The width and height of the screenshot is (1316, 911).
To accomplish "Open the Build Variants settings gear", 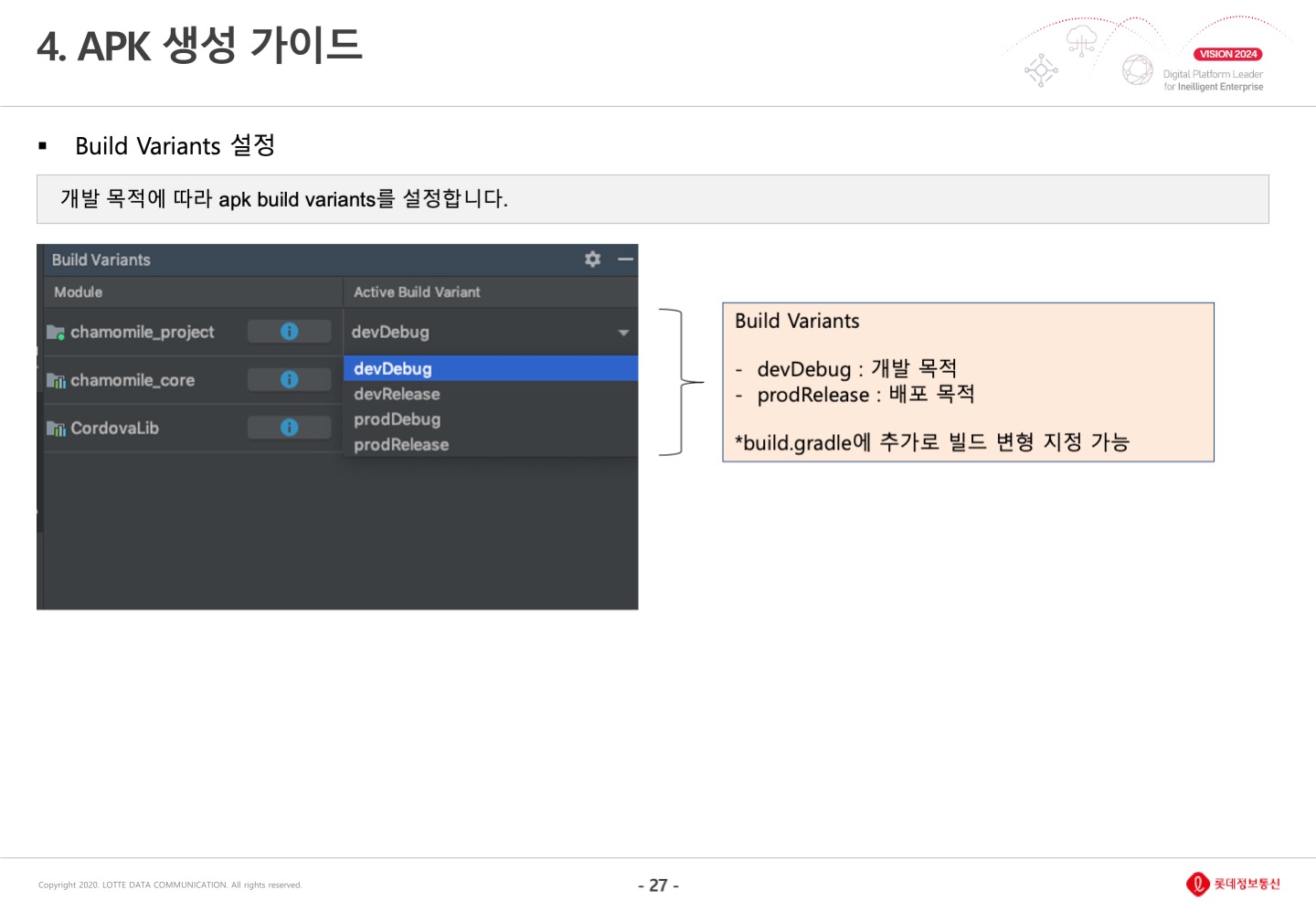I will click(x=592, y=260).
